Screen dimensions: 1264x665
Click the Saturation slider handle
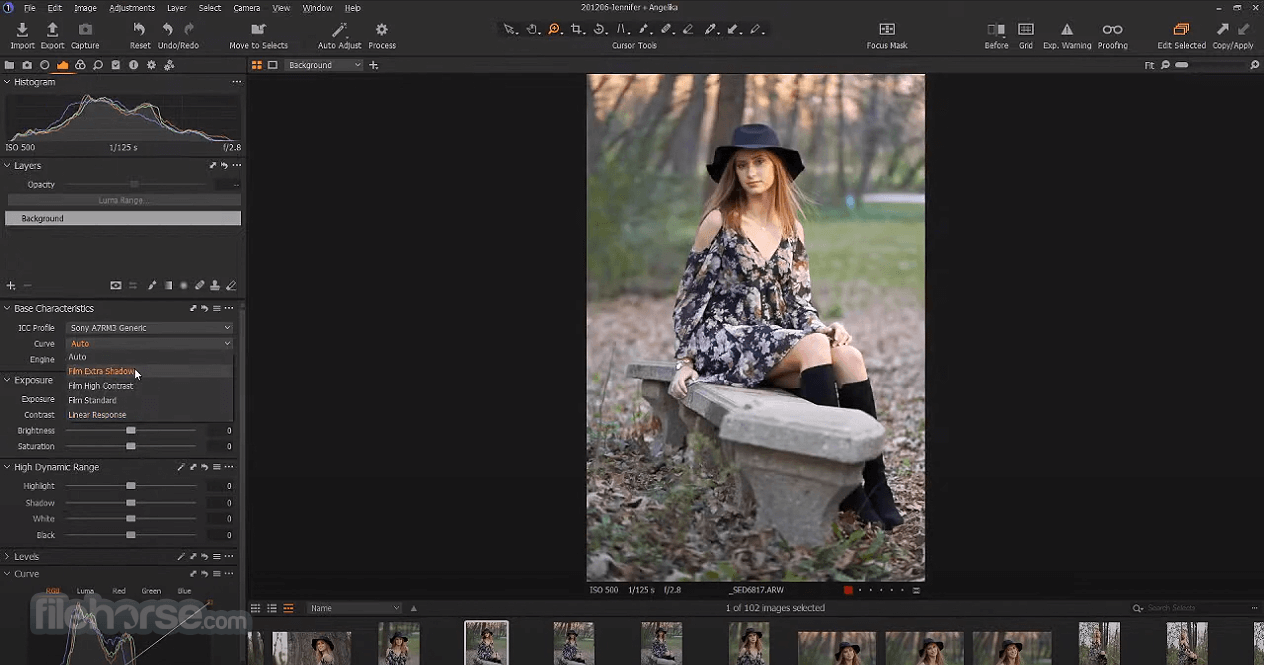point(131,447)
